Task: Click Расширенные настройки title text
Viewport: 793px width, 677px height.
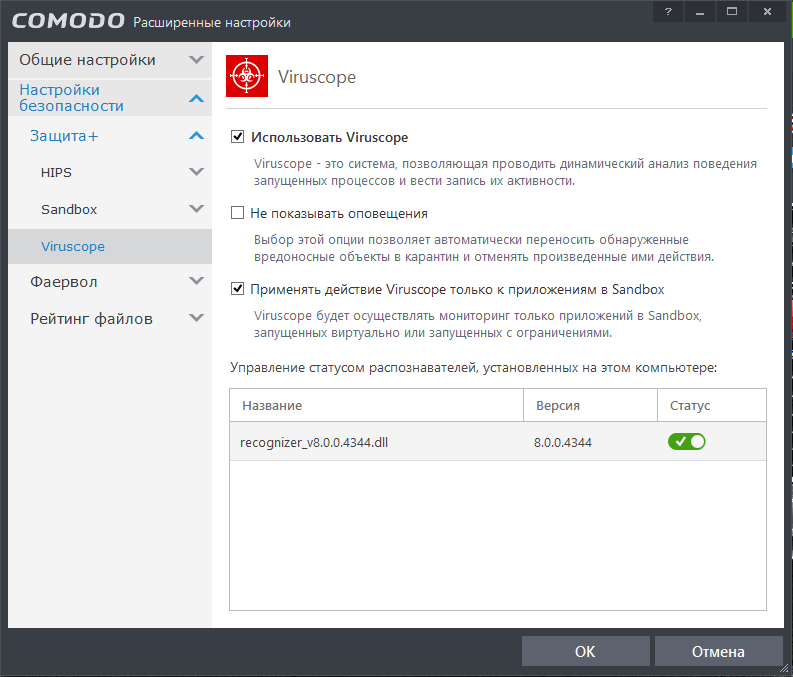Action: pyautogui.click(x=212, y=22)
